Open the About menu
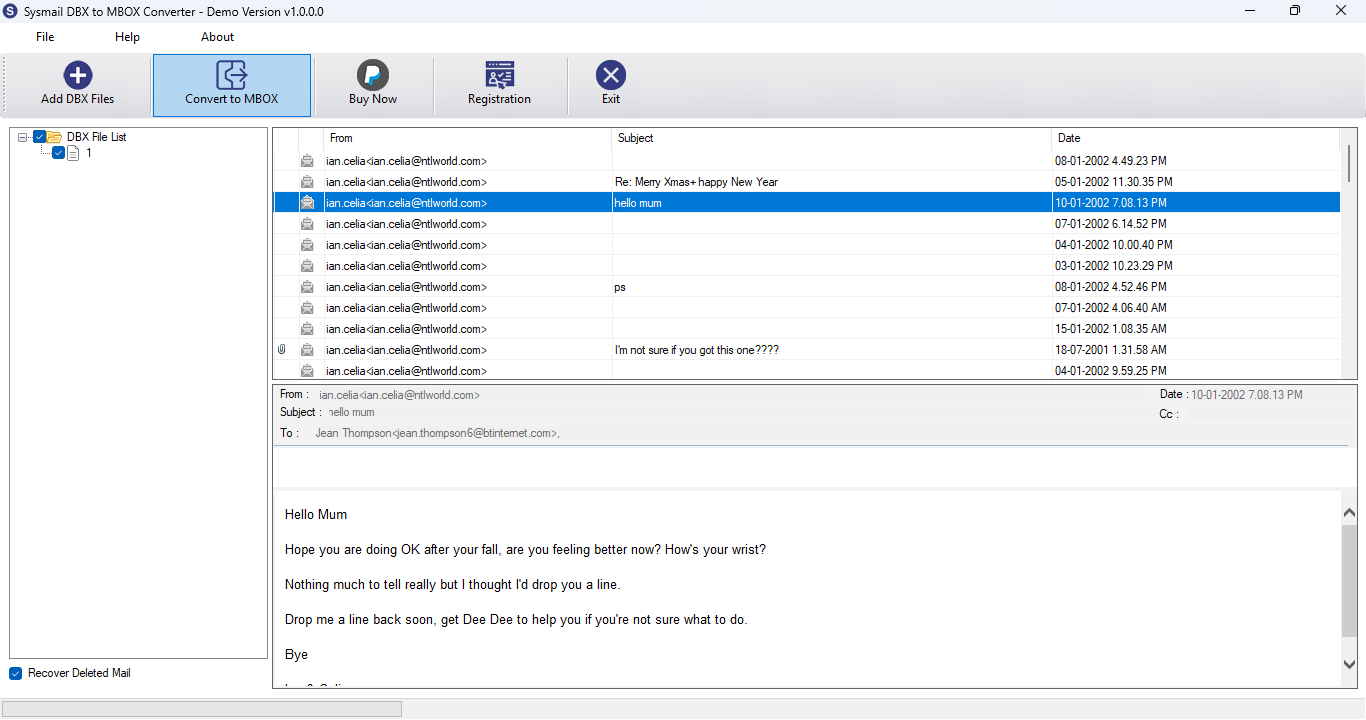1366x720 pixels. pyautogui.click(x=217, y=37)
